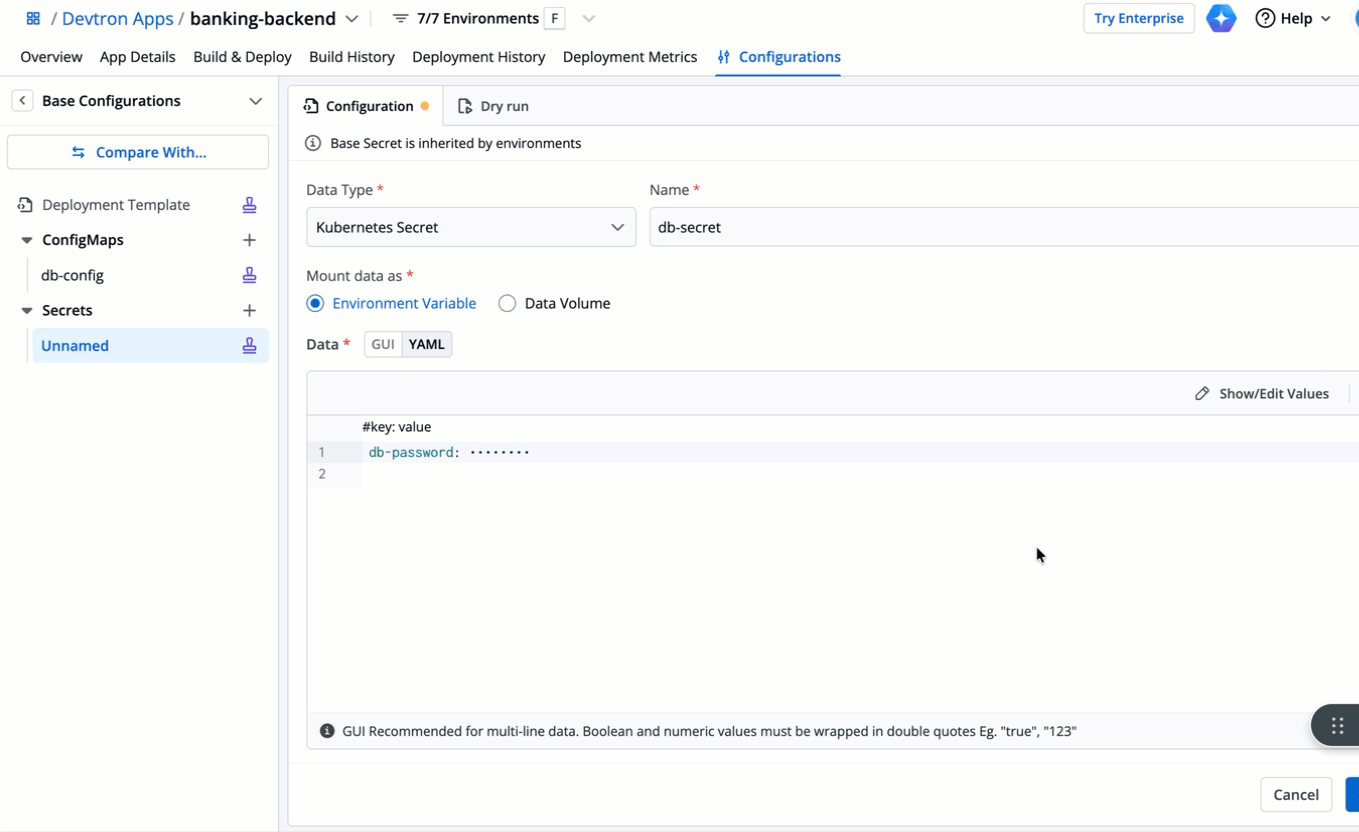The height and width of the screenshot is (832, 1359).
Task: Click the plus icon to add ConfigMap
Action: point(249,240)
